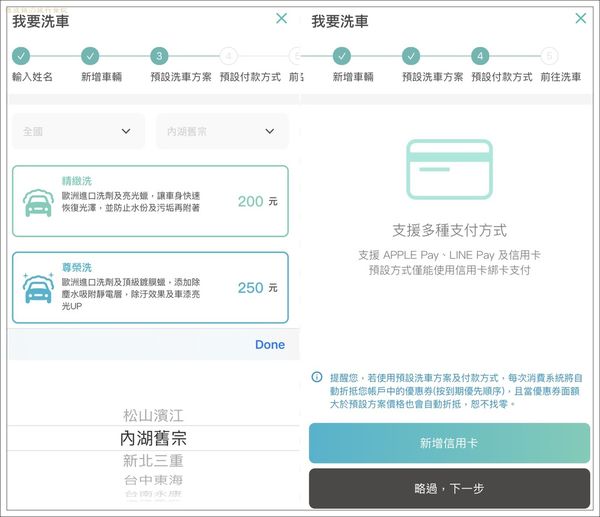The height and width of the screenshot is (517, 600).
Task: Choose the 尊榮洗 250元 wash plan
Action: (x=150, y=287)
